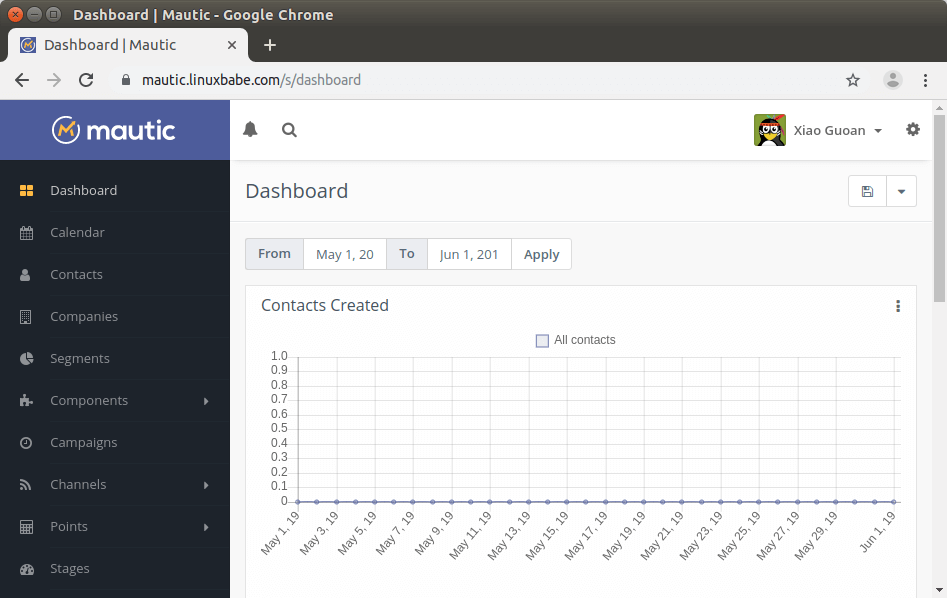The width and height of the screenshot is (947, 598).
Task: Open the Xiao Guoan user dropdown
Action: (x=820, y=130)
